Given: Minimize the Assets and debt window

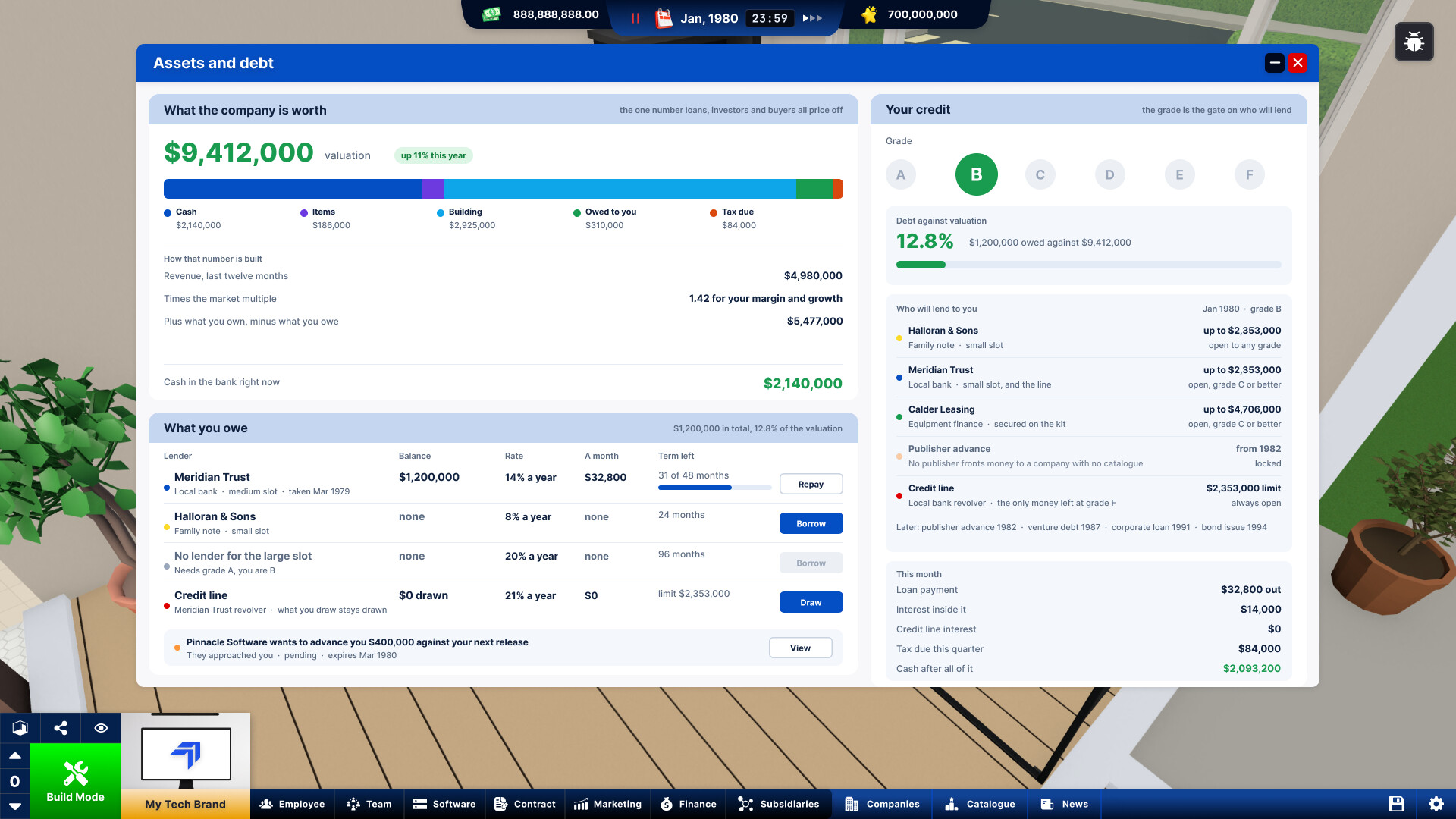Looking at the screenshot, I should click(x=1275, y=63).
